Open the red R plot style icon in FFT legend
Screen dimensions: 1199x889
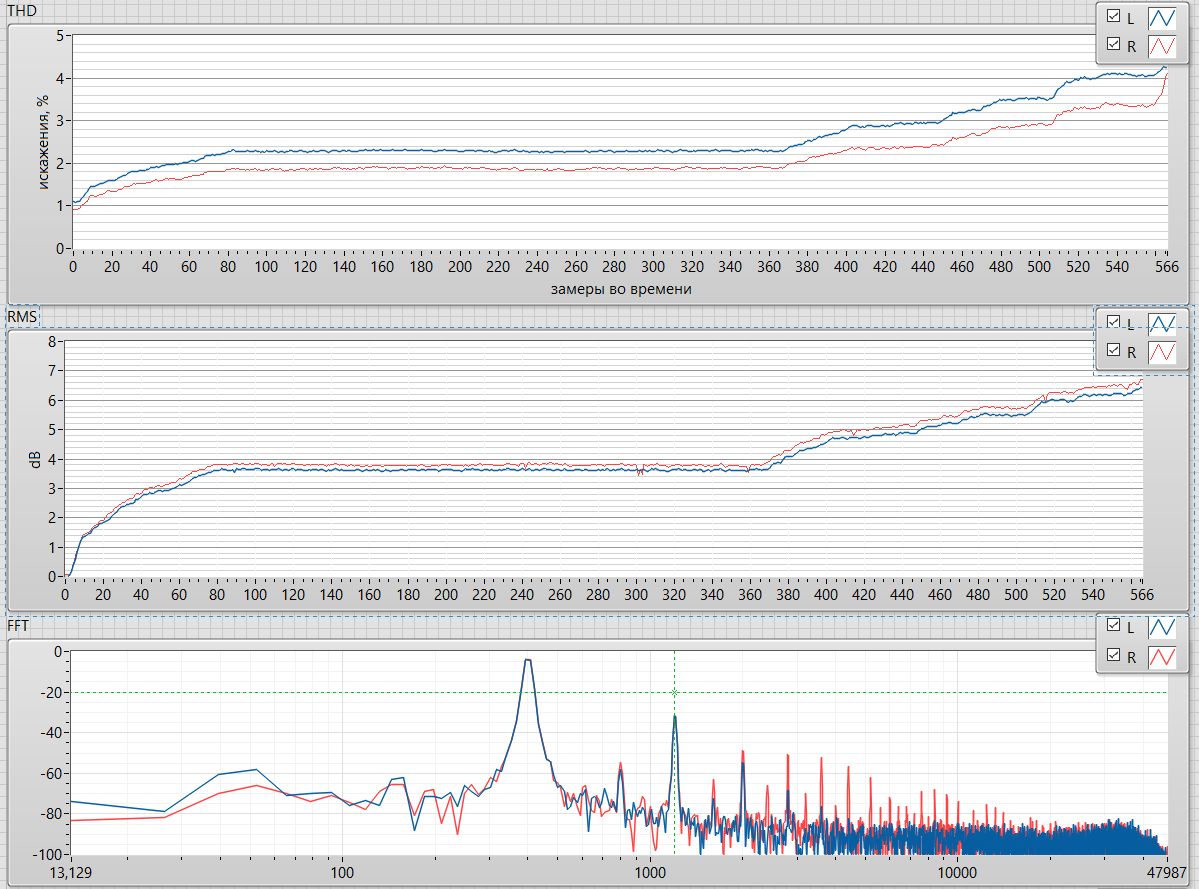click(1162, 657)
